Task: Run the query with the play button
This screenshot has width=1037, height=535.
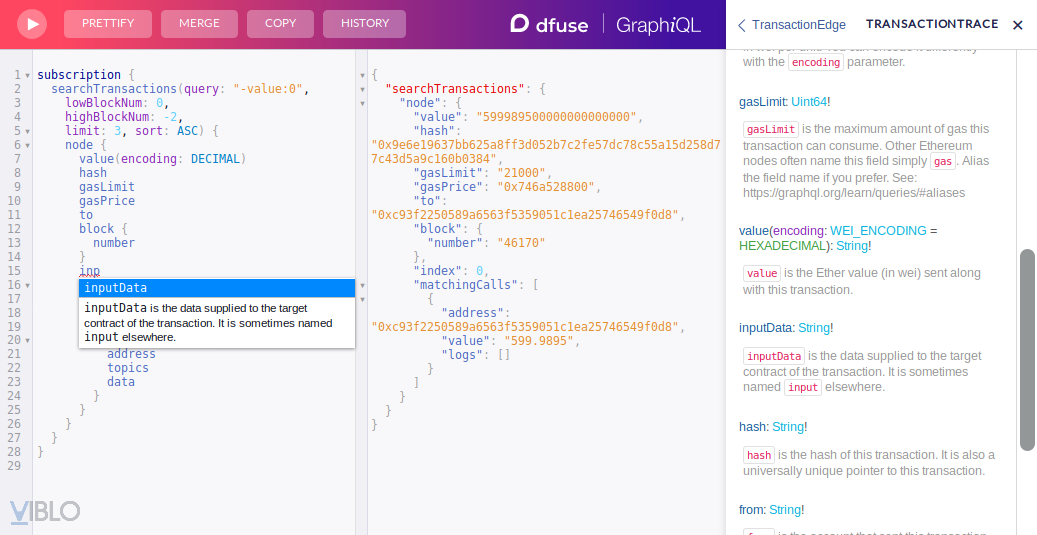Action: 30,24
